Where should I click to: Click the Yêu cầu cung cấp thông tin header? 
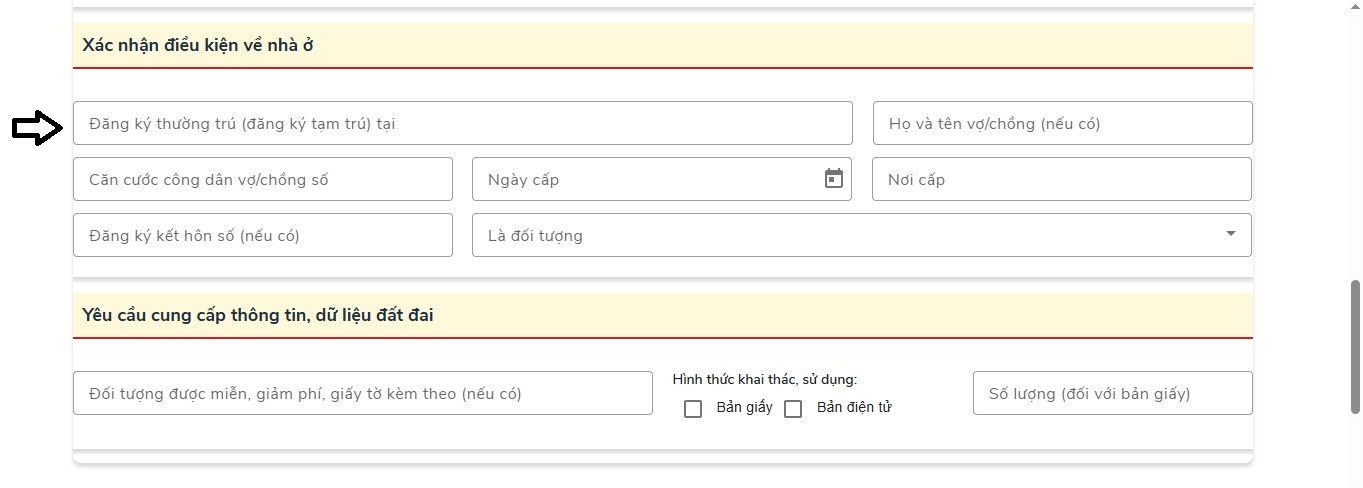click(258, 315)
